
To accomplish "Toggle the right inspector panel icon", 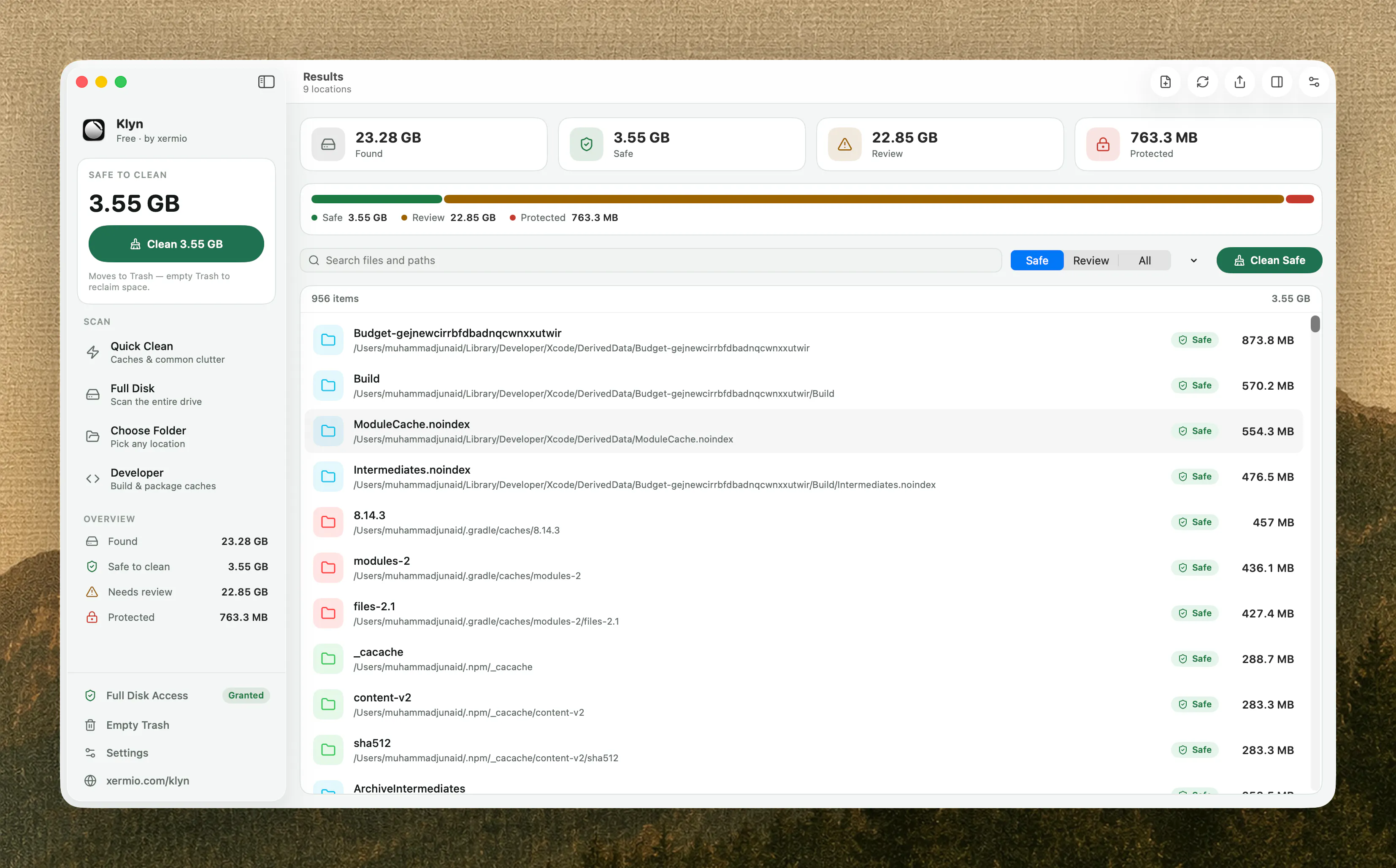I will pos(1277,82).
